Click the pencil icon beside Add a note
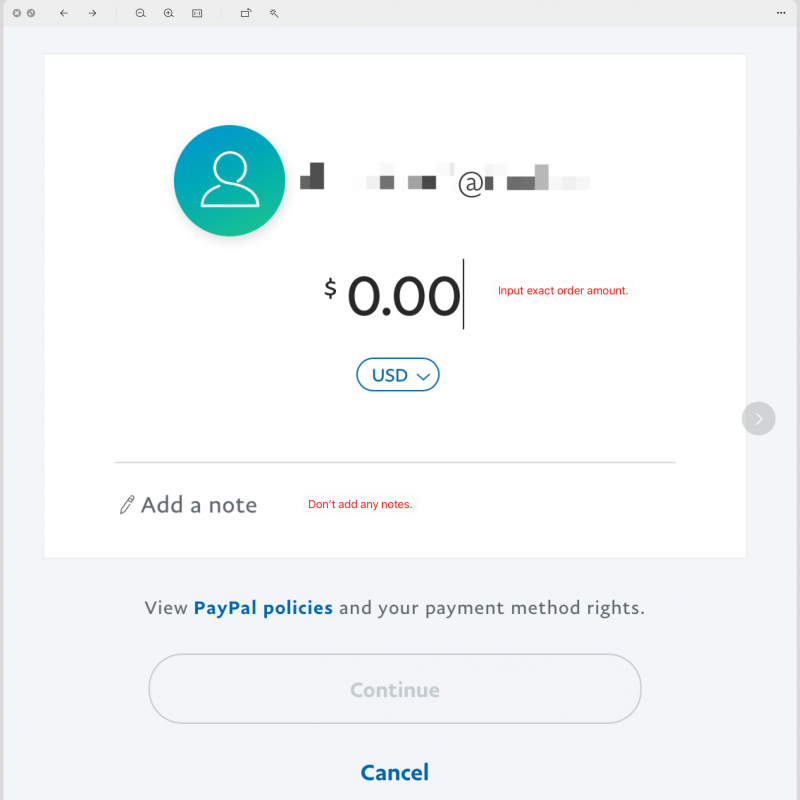 click(x=126, y=505)
